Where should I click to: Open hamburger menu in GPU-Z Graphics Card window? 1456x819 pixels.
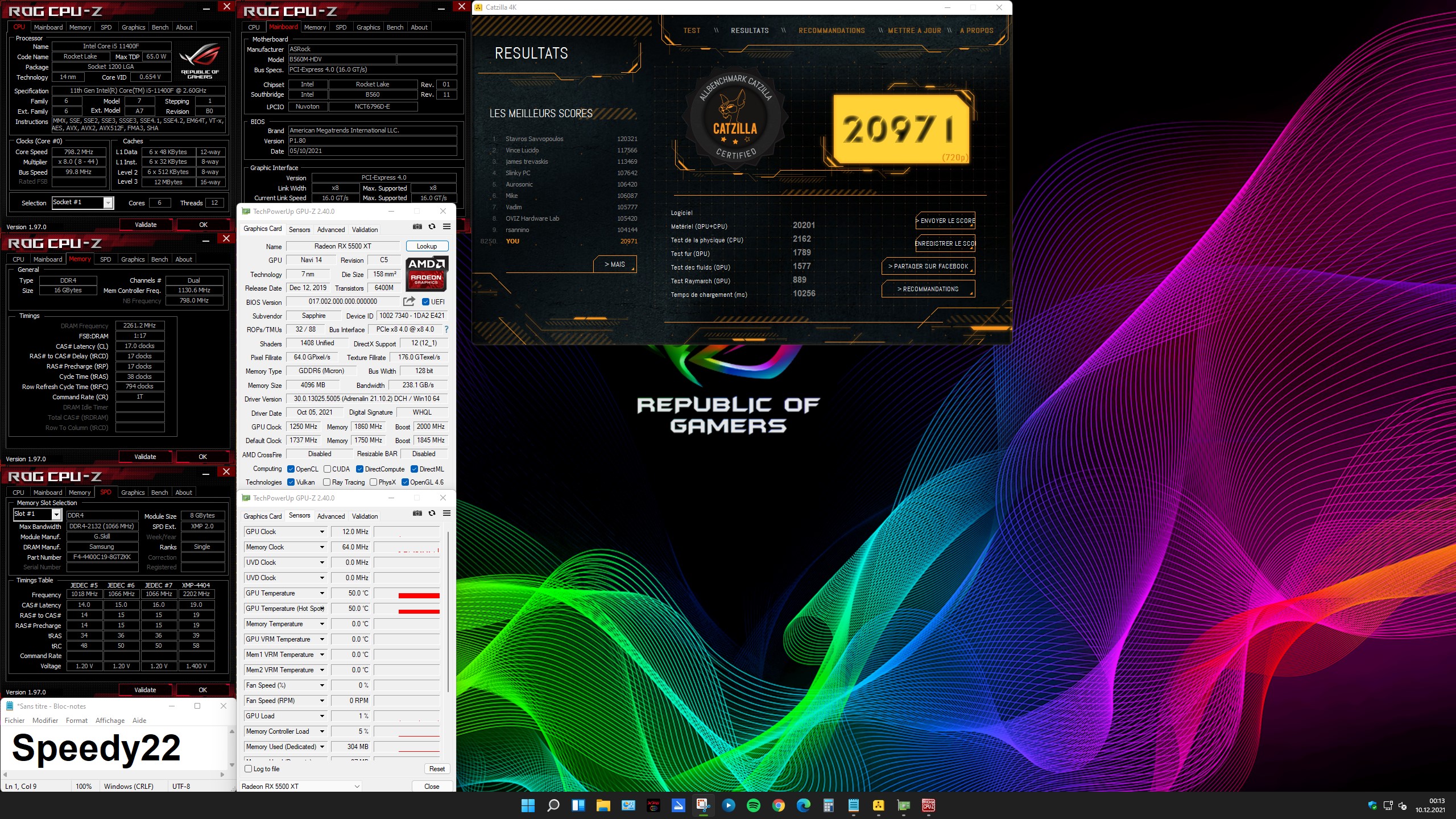click(x=447, y=226)
